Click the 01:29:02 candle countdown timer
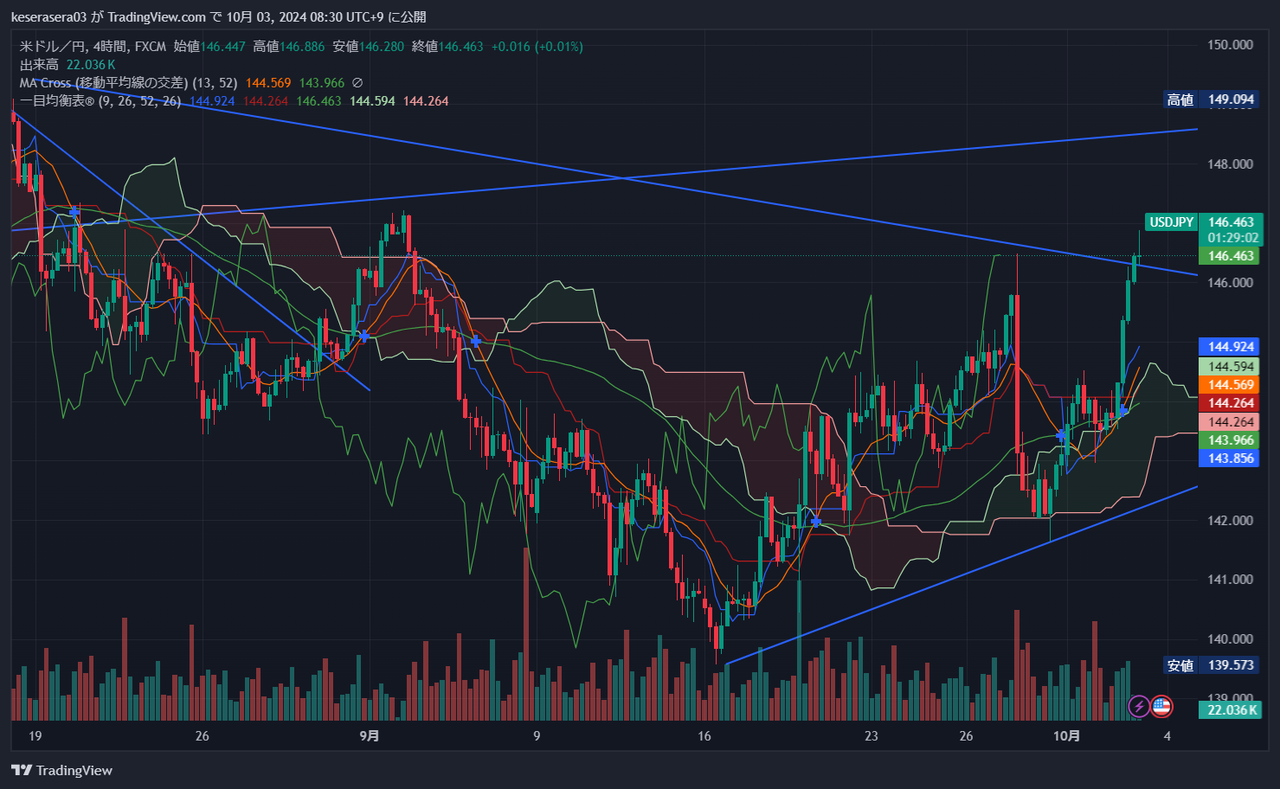This screenshot has height=789, width=1280. (1231, 238)
